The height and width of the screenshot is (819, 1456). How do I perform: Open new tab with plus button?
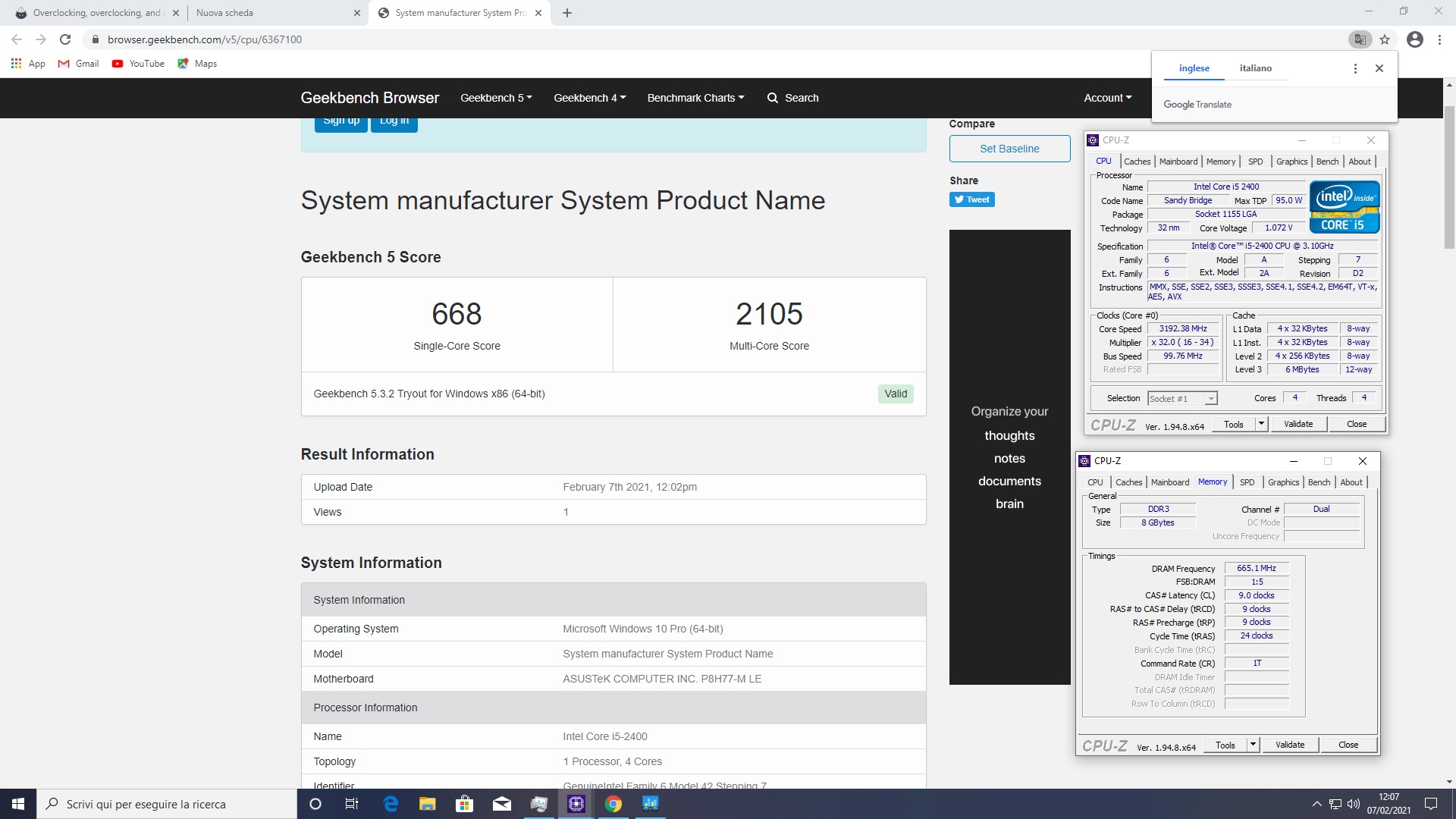(x=567, y=13)
